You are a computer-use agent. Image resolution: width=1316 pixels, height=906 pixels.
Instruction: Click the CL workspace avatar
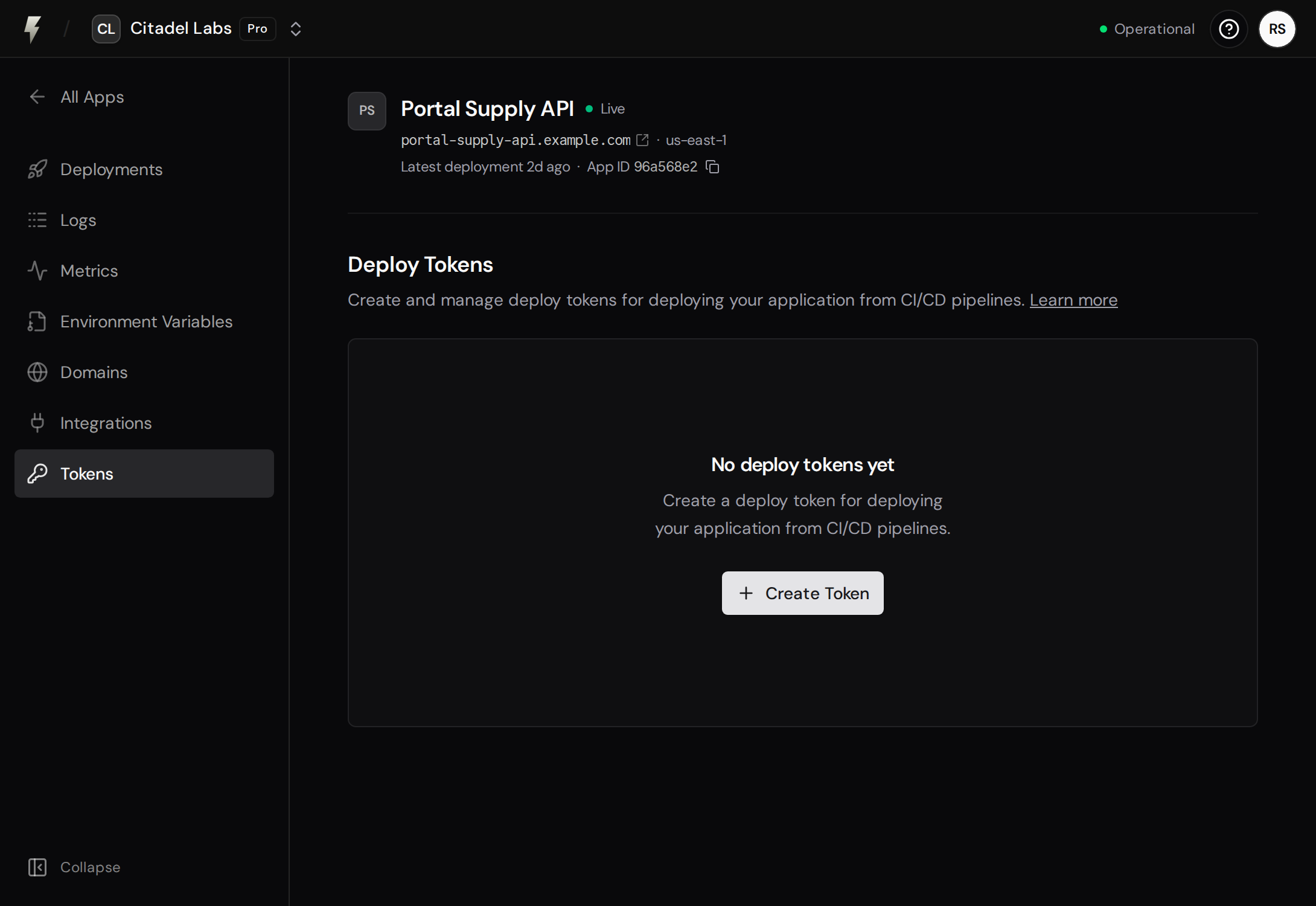point(106,29)
